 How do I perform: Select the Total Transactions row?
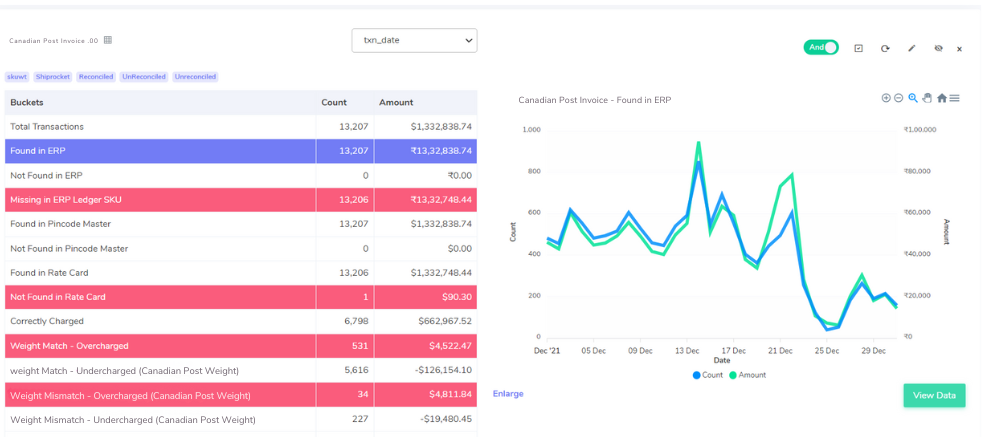(241, 127)
